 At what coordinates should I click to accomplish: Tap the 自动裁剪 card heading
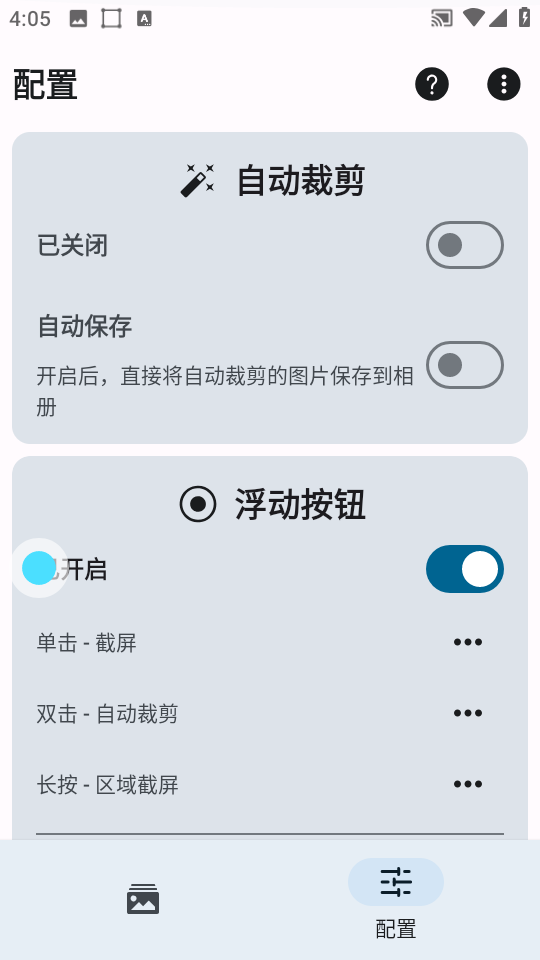pyautogui.click(x=301, y=181)
